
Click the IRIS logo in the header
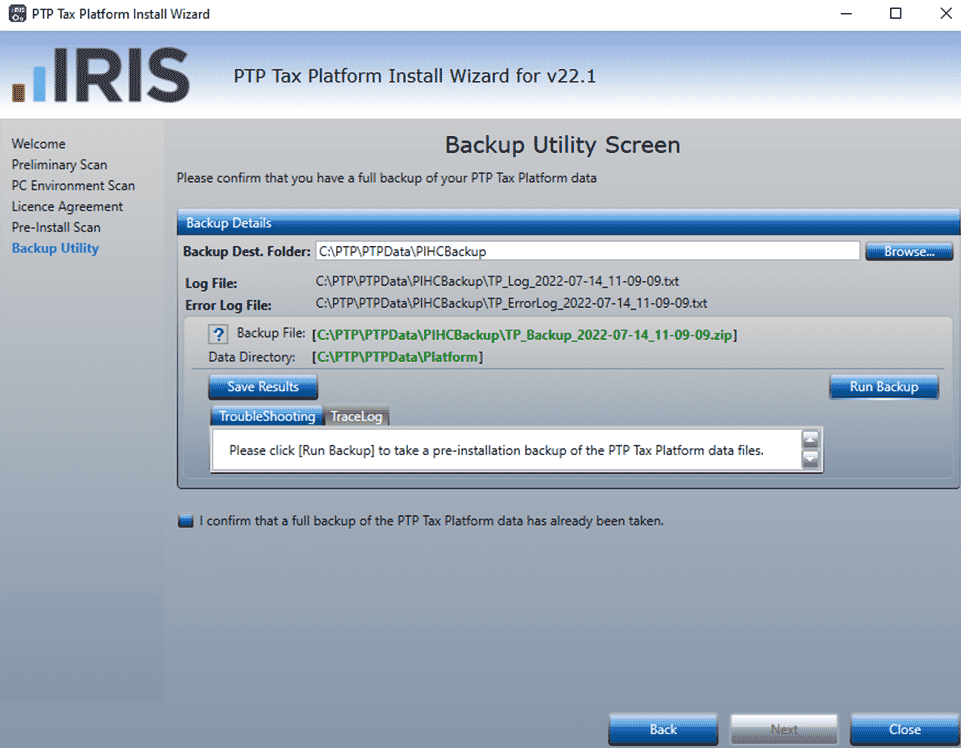coord(101,75)
